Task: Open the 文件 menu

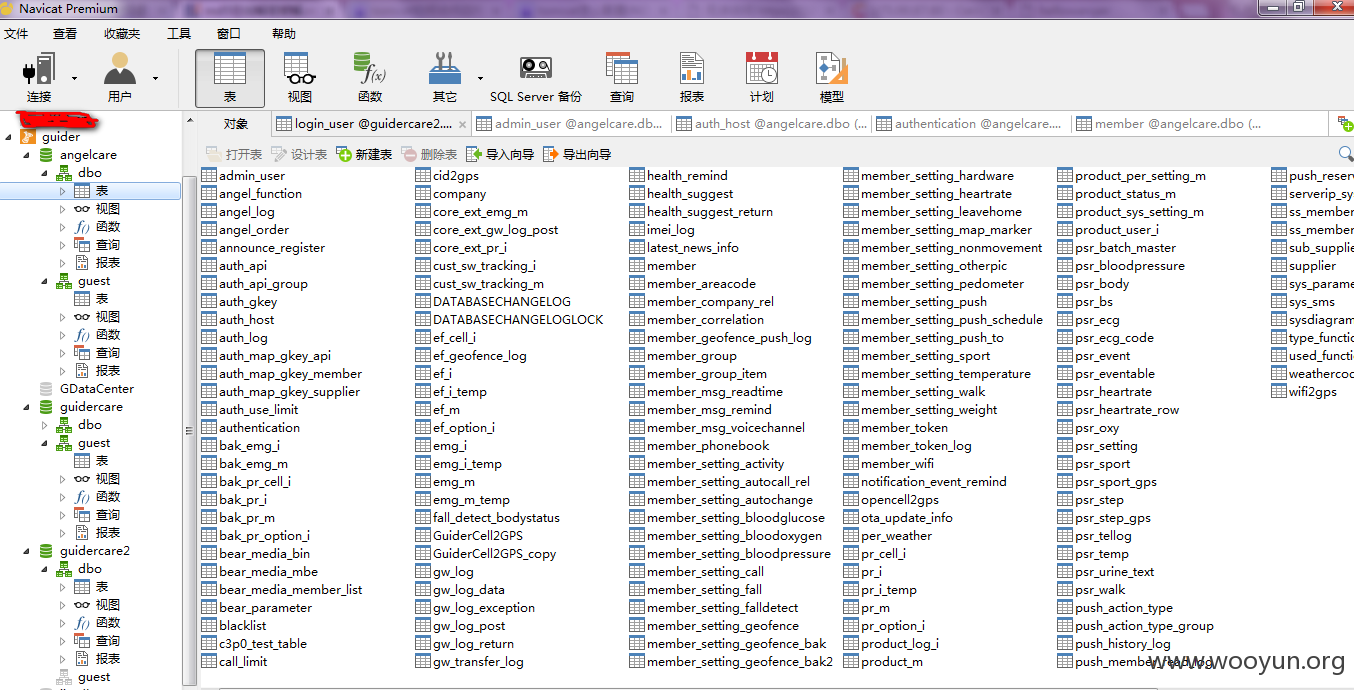Action: (16, 33)
